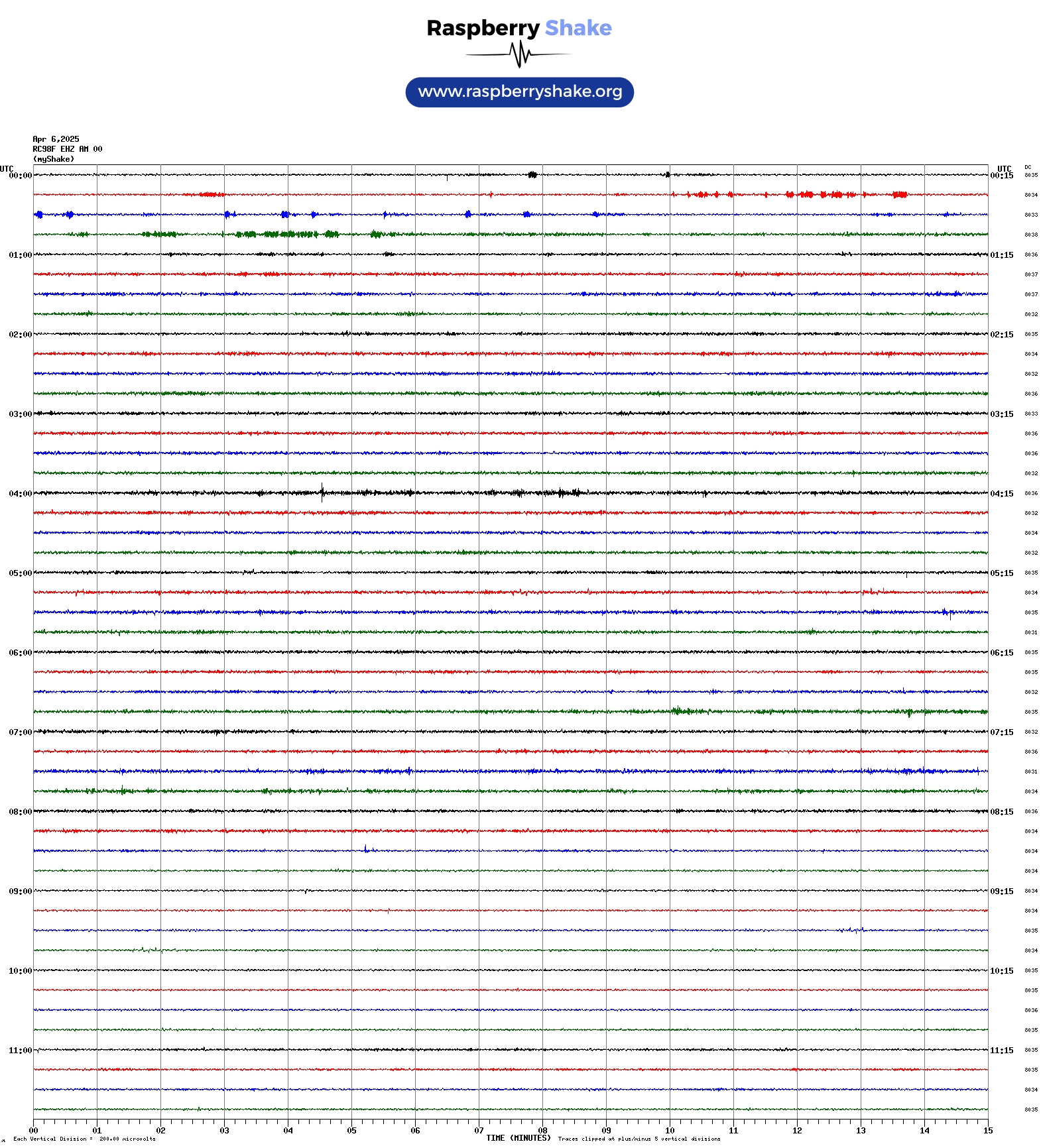
Task: Click the black burst near minute 08 on 00:00 trace
Action: click(532, 175)
